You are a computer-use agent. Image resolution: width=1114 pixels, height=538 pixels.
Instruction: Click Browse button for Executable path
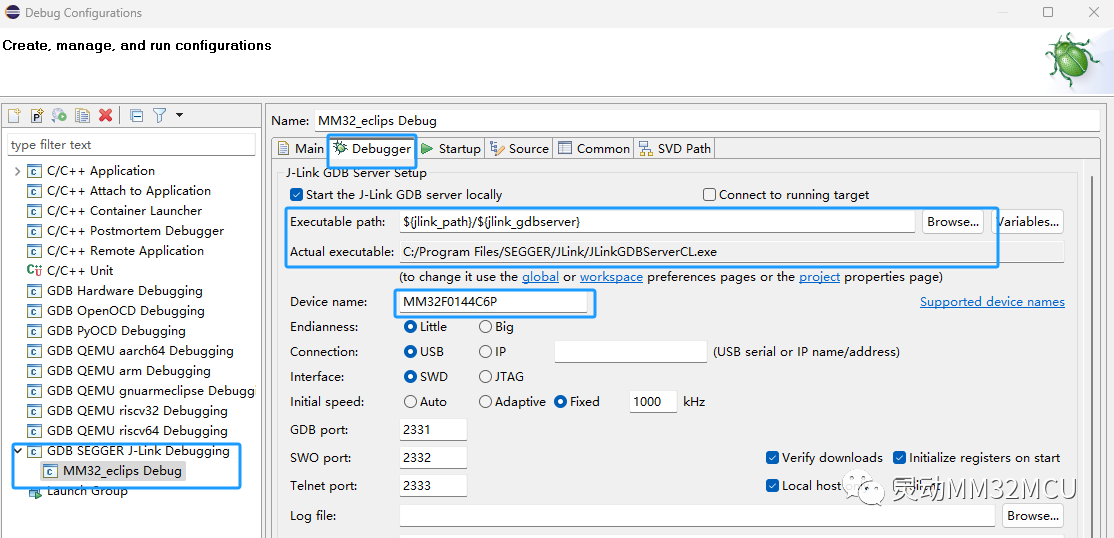pos(952,221)
